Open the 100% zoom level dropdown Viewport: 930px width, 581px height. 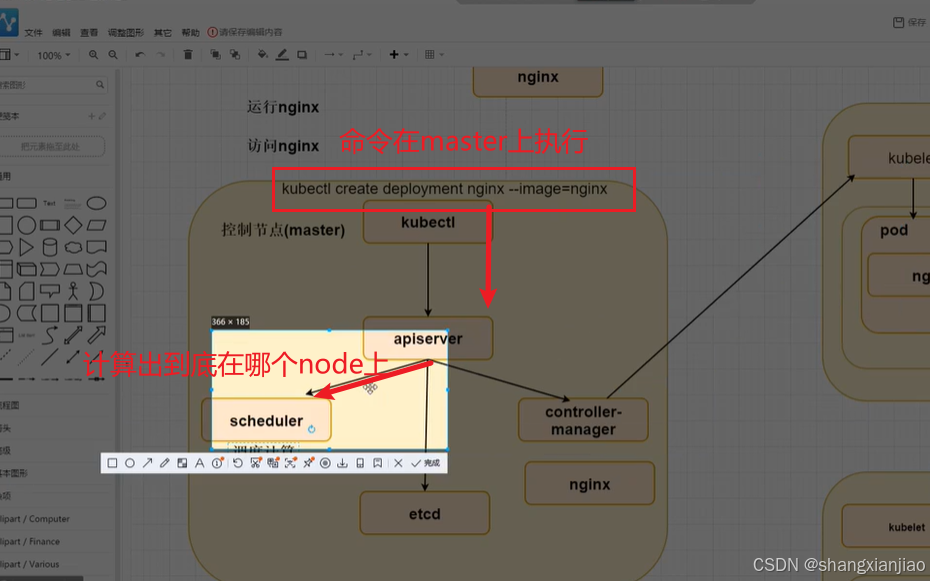[53, 55]
